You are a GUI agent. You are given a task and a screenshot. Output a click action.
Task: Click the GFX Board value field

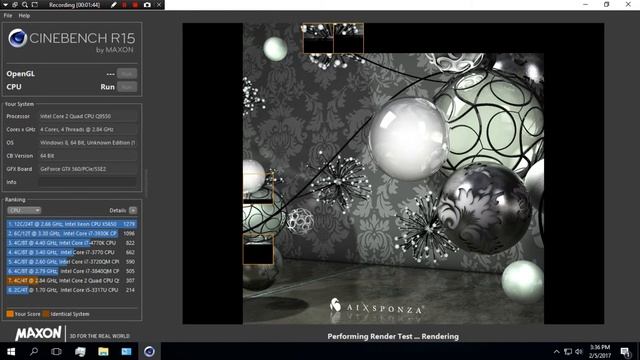(88, 169)
